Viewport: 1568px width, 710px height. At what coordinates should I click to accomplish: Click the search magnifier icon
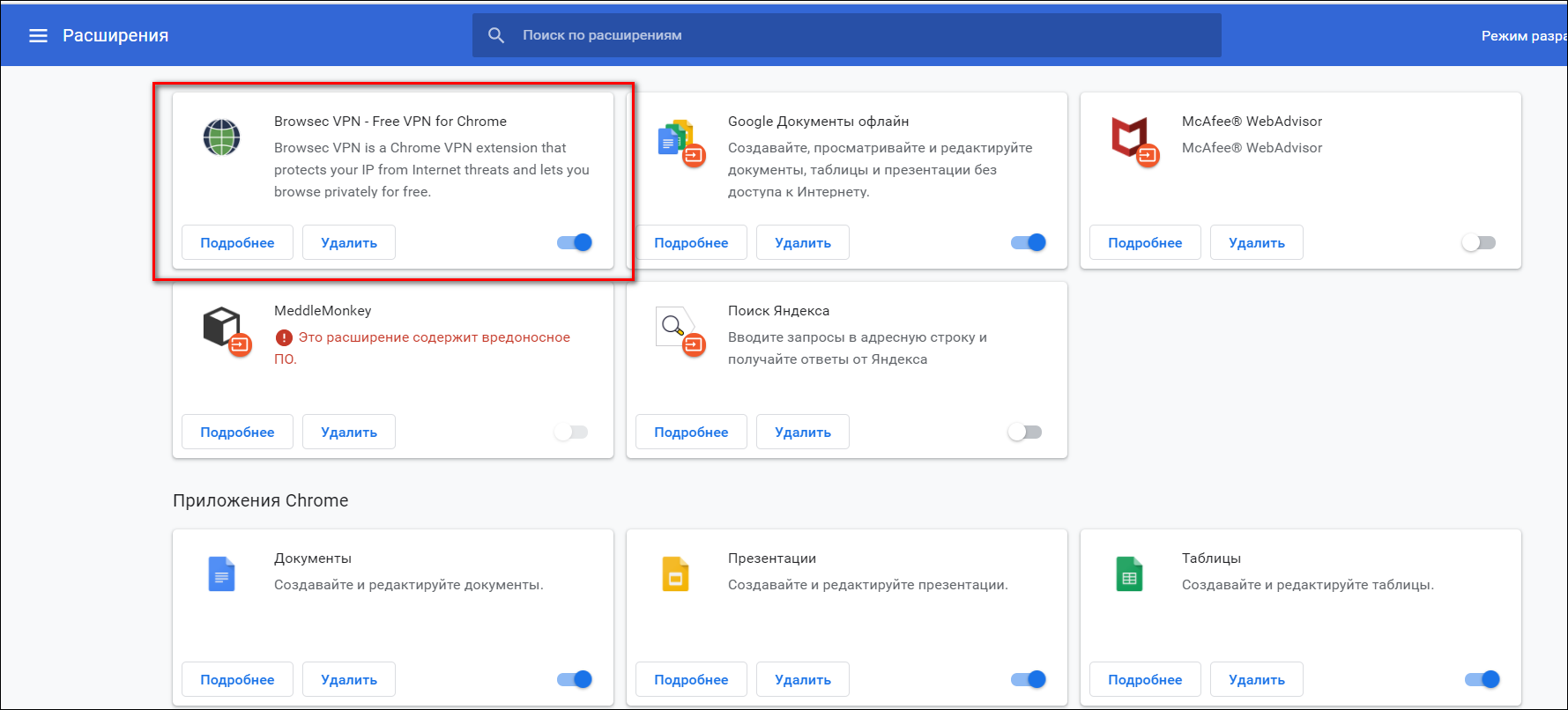point(496,35)
